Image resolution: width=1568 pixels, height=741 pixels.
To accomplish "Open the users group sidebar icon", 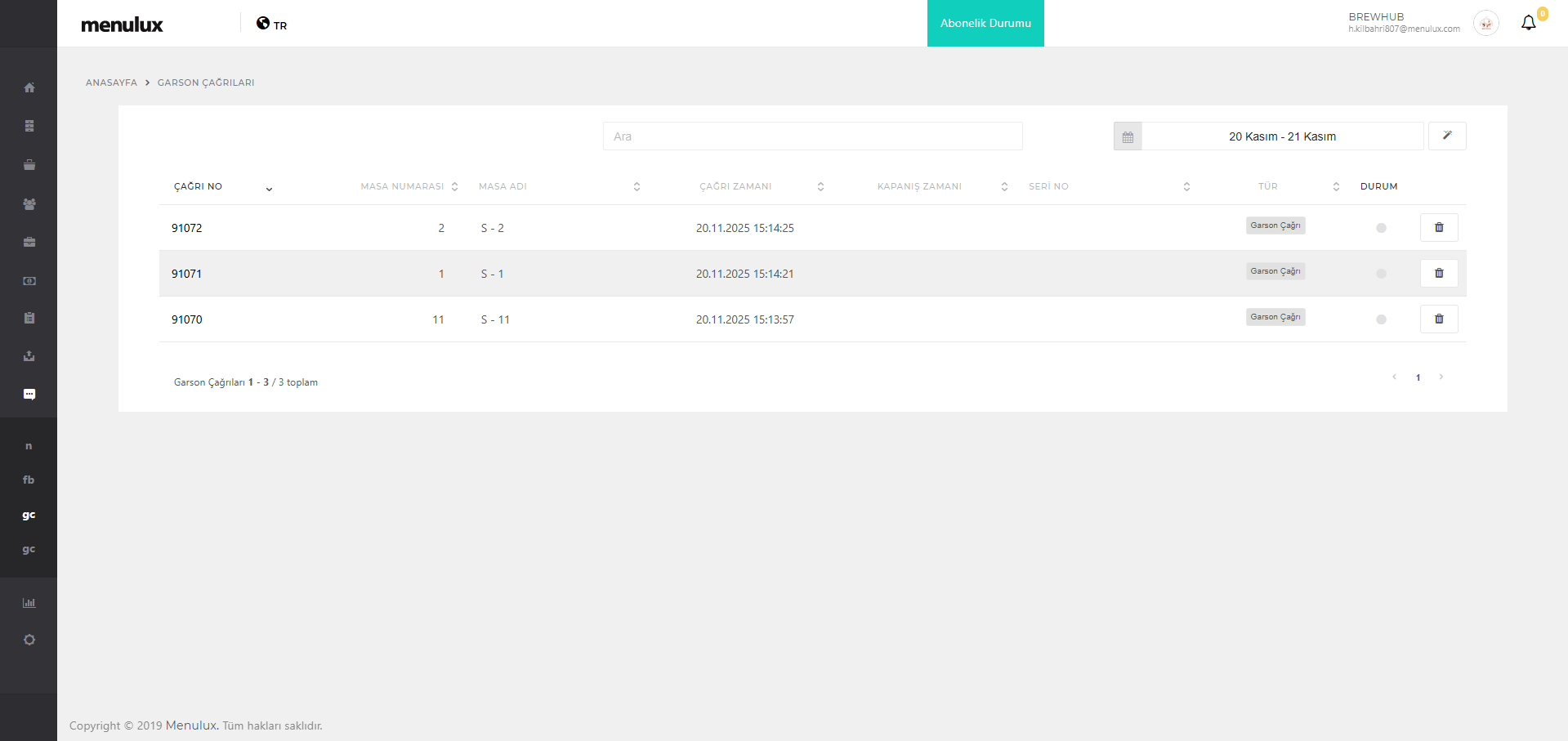I will pyautogui.click(x=29, y=204).
